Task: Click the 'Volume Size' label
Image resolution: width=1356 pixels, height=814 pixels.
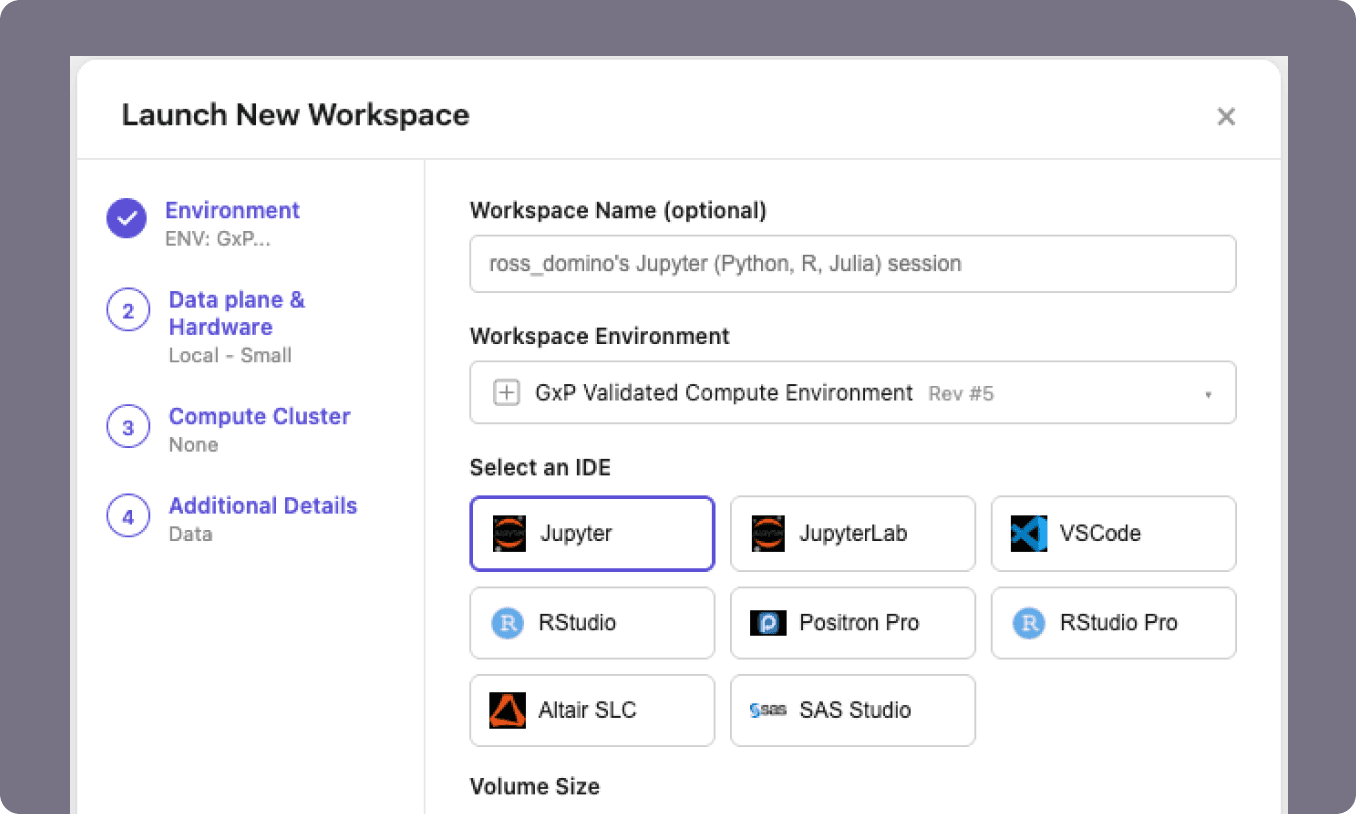Action: pyautogui.click(x=535, y=787)
